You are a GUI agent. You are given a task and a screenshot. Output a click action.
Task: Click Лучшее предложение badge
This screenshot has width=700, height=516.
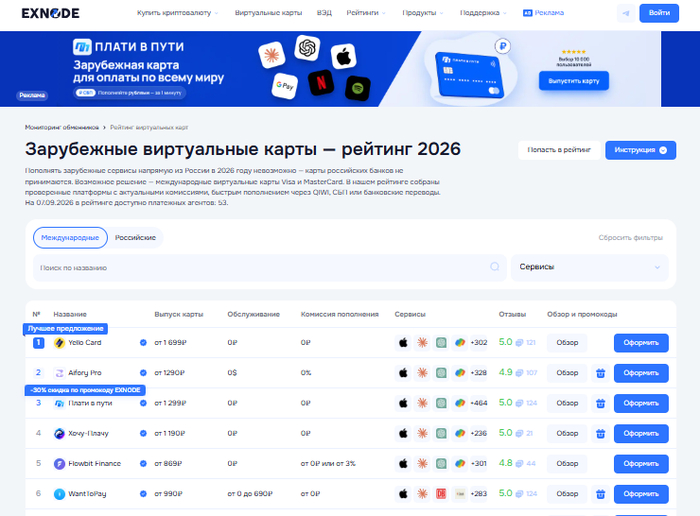pyautogui.click(x=65, y=329)
